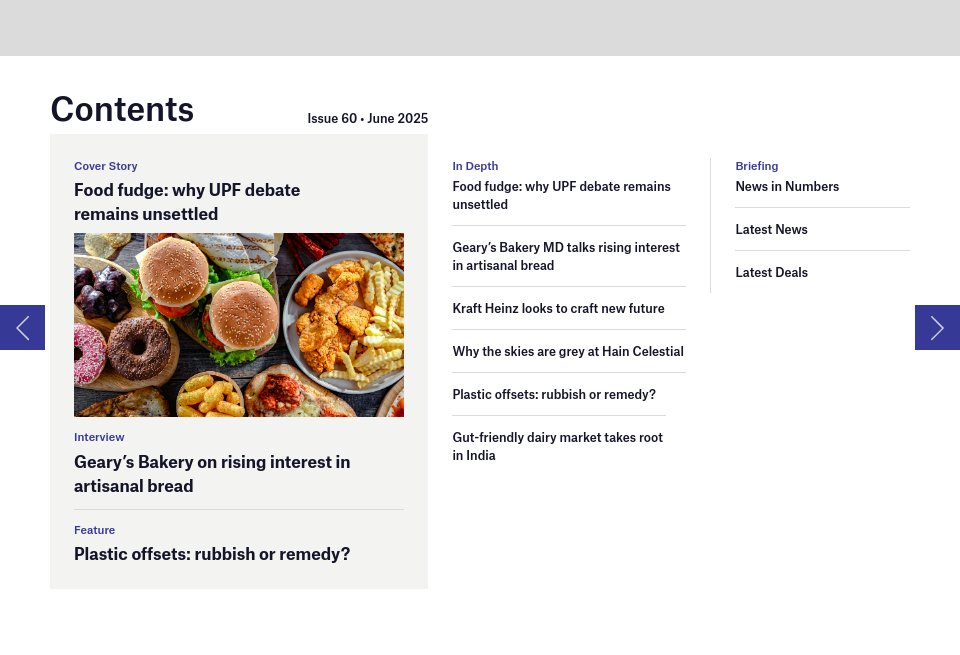Open the Latest News section

coord(771,229)
